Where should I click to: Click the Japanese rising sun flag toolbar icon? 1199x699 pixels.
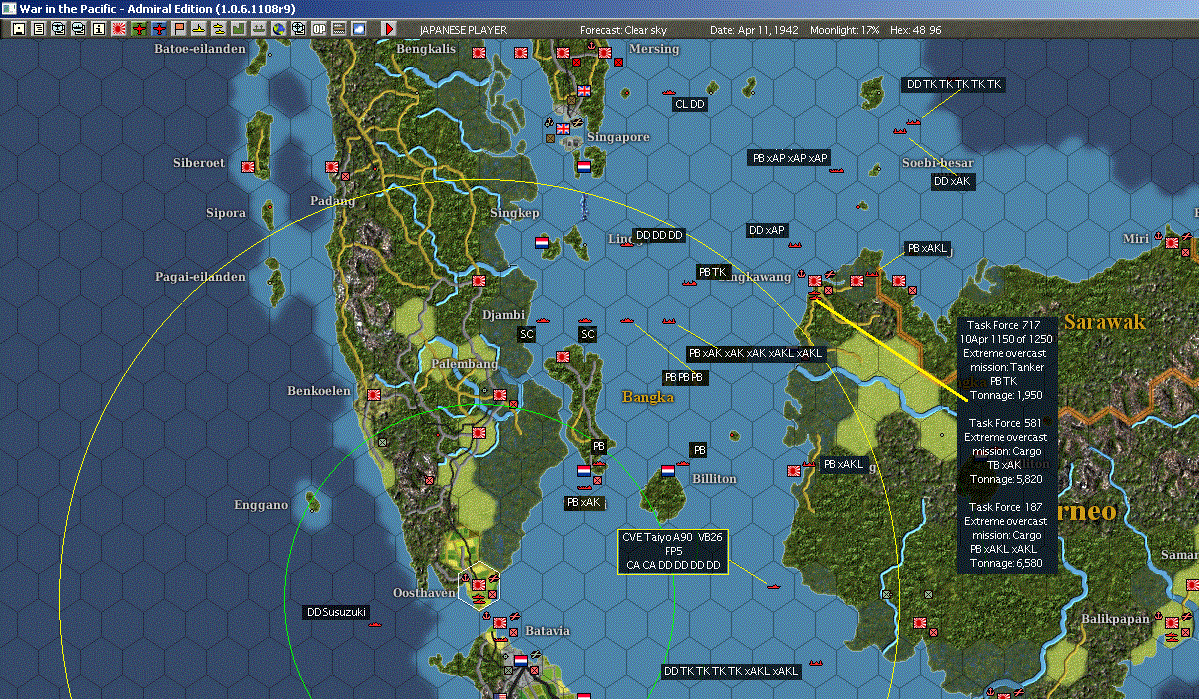tap(119, 29)
